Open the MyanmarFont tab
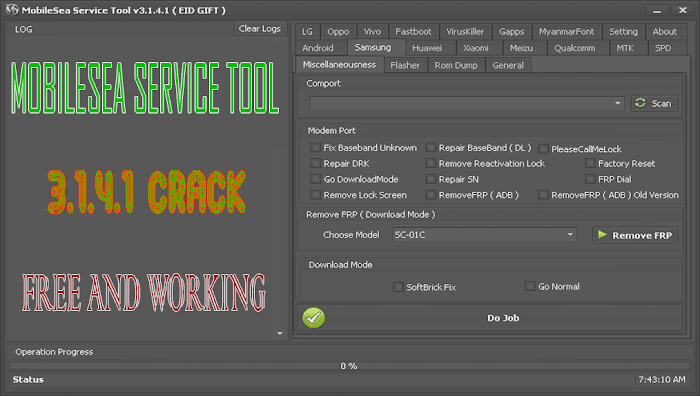Image resolution: width=700 pixels, height=396 pixels. 567,32
